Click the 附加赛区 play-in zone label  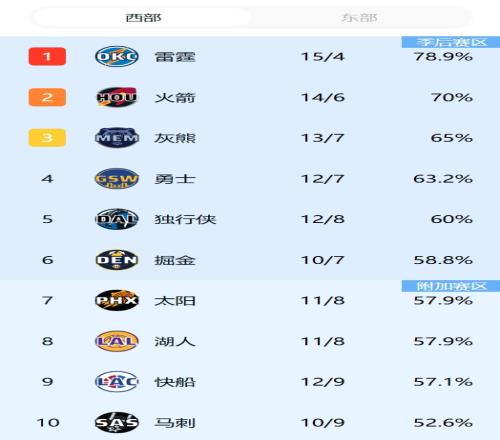pos(451,286)
